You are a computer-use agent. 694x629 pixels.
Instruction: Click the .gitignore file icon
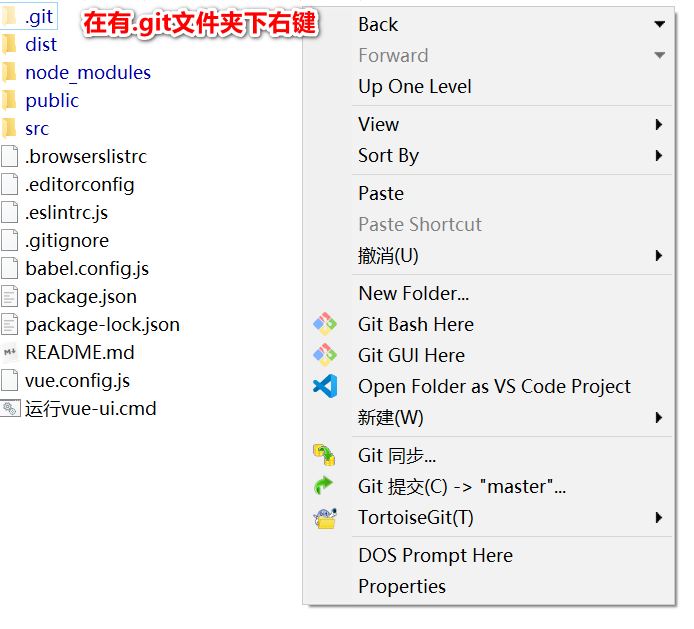click(x=10, y=240)
